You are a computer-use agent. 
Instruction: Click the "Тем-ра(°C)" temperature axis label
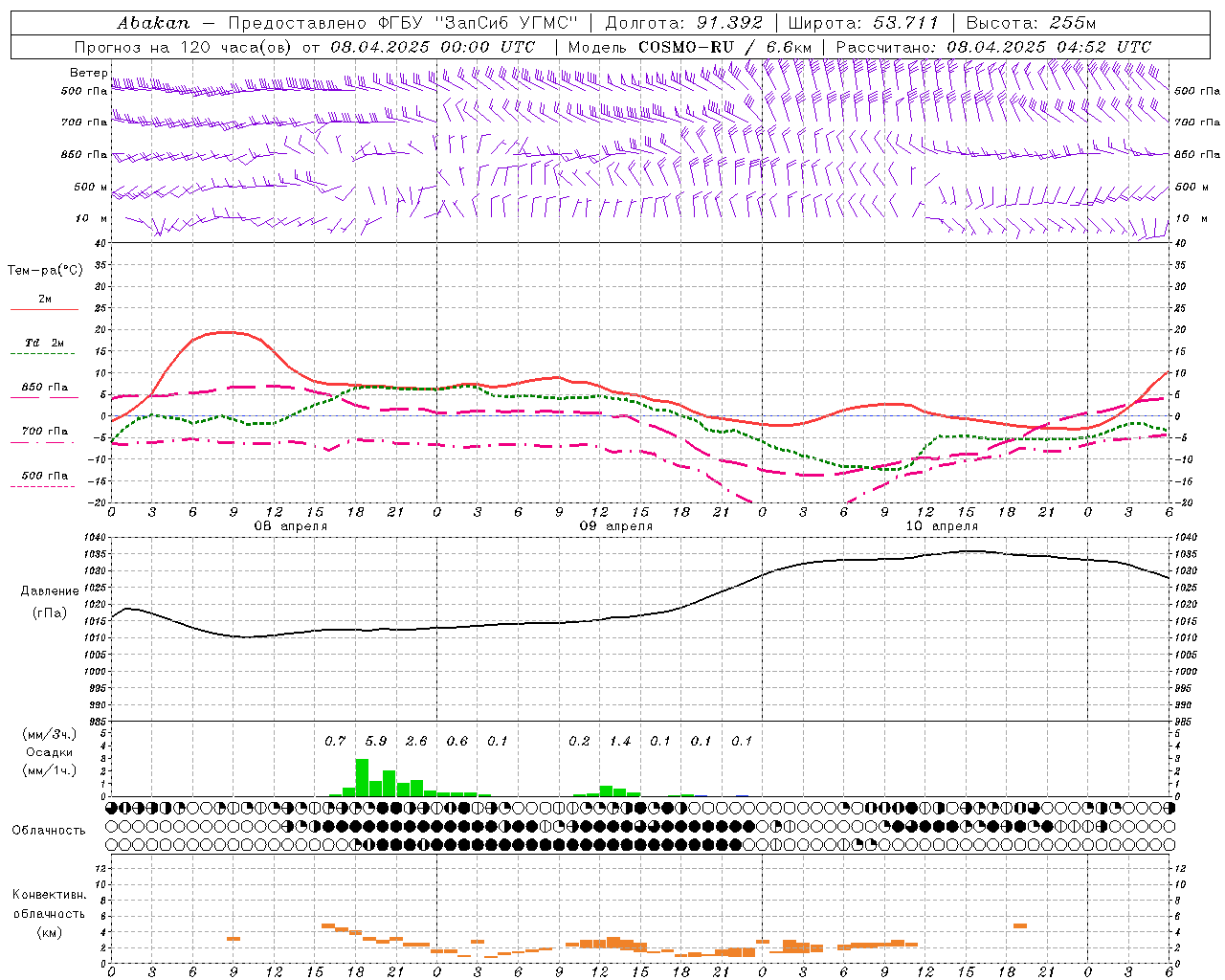45,271
